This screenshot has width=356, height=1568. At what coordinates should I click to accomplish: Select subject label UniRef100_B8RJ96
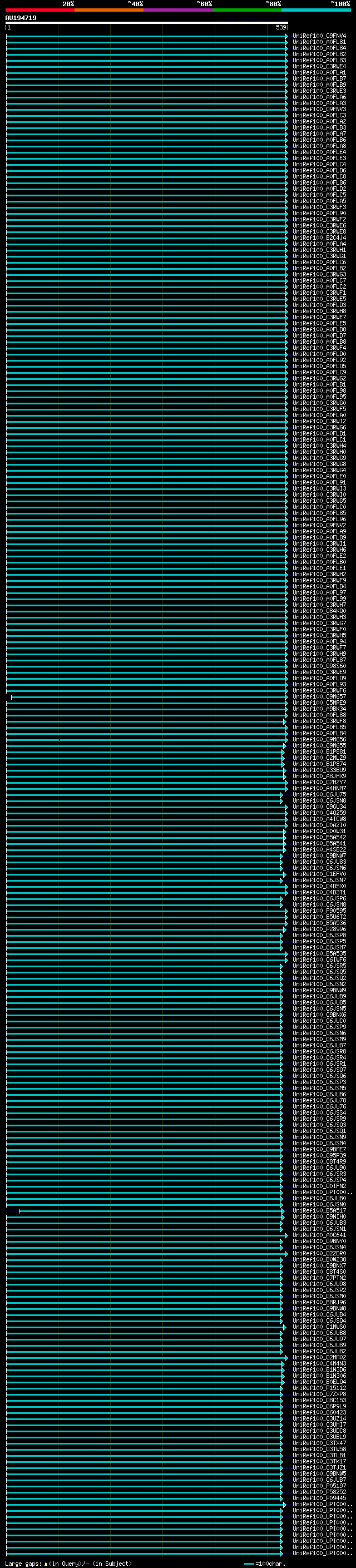[319, 1303]
